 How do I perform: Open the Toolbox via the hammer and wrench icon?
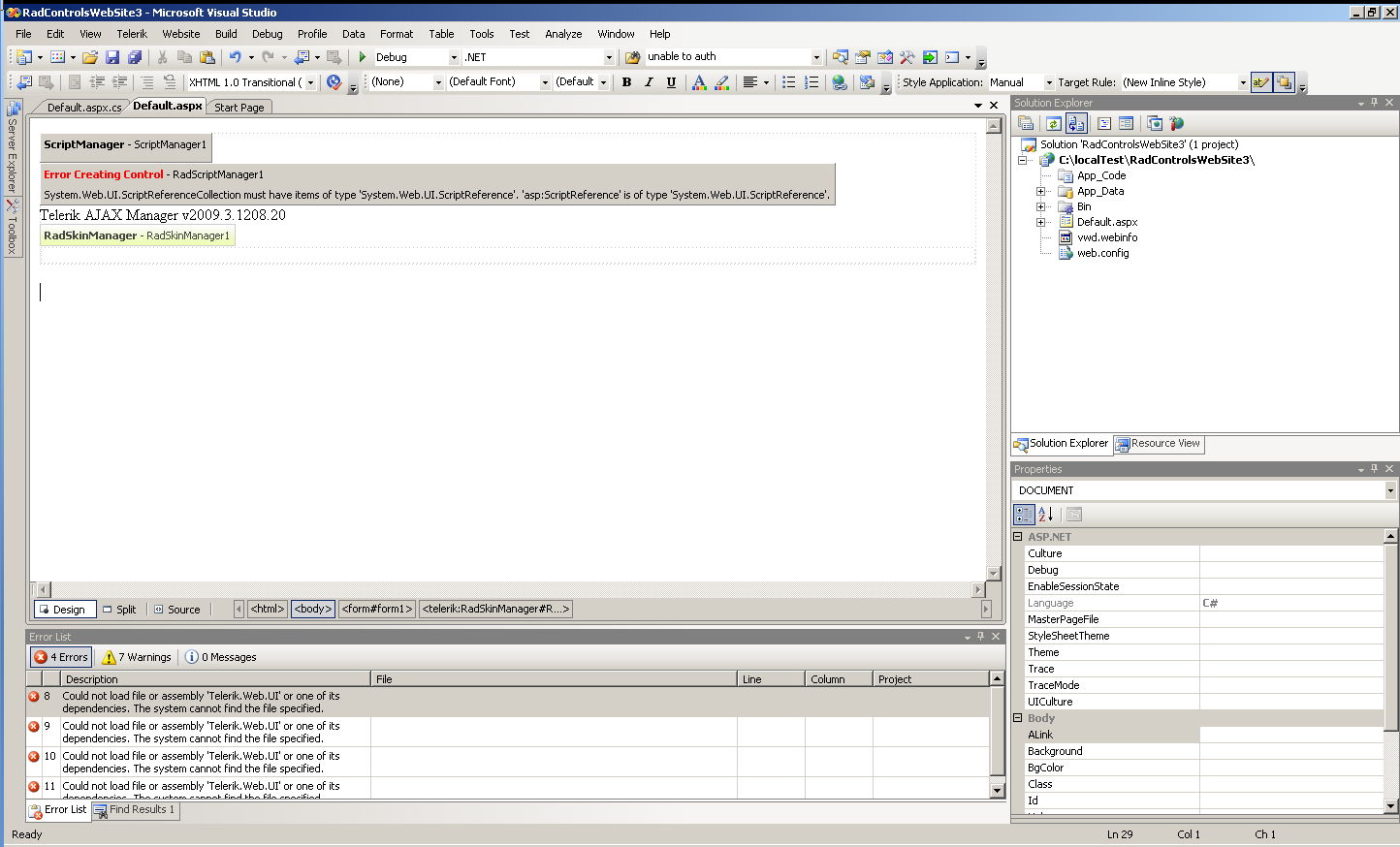pos(907,57)
